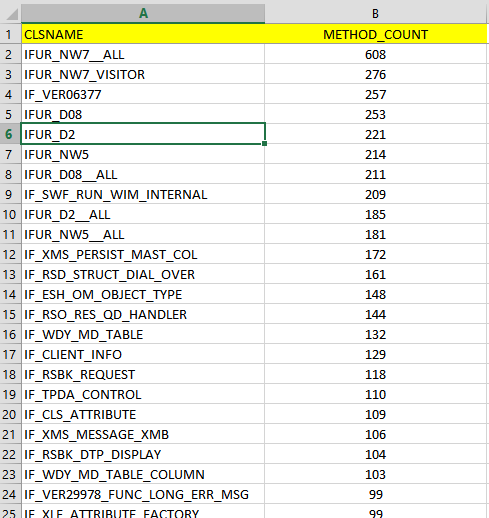Screen dimensions: 489x518
Task: Click method count value 106
Action: pyautogui.click(x=376, y=434)
